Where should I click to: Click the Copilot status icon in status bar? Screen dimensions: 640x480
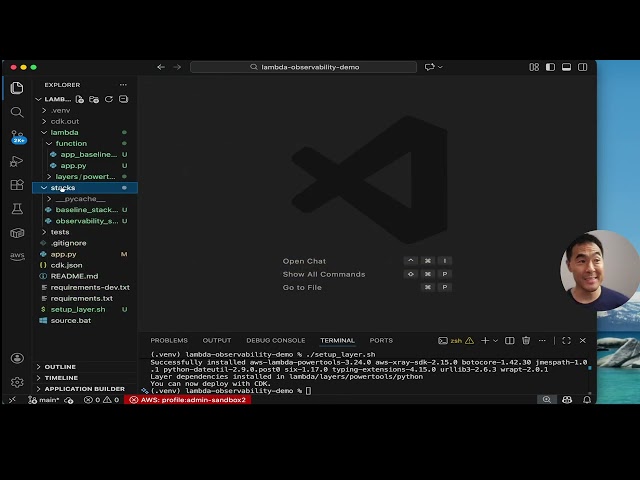567,400
